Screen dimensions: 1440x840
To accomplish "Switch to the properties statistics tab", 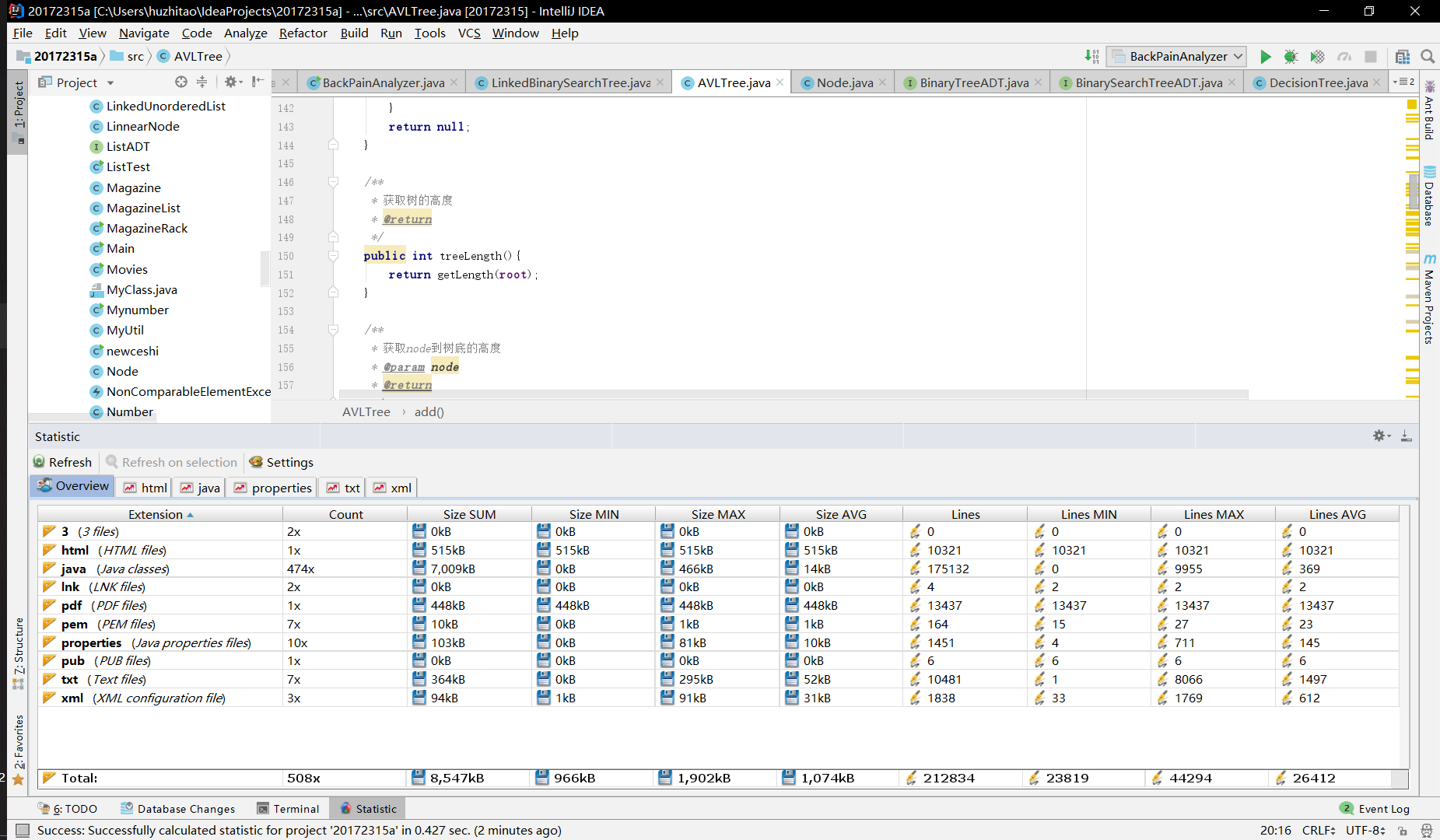I will point(272,488).
